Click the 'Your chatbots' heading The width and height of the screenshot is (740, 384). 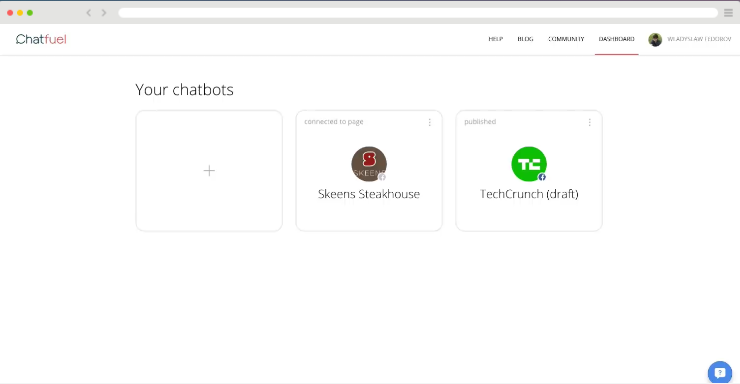[185, 90]
